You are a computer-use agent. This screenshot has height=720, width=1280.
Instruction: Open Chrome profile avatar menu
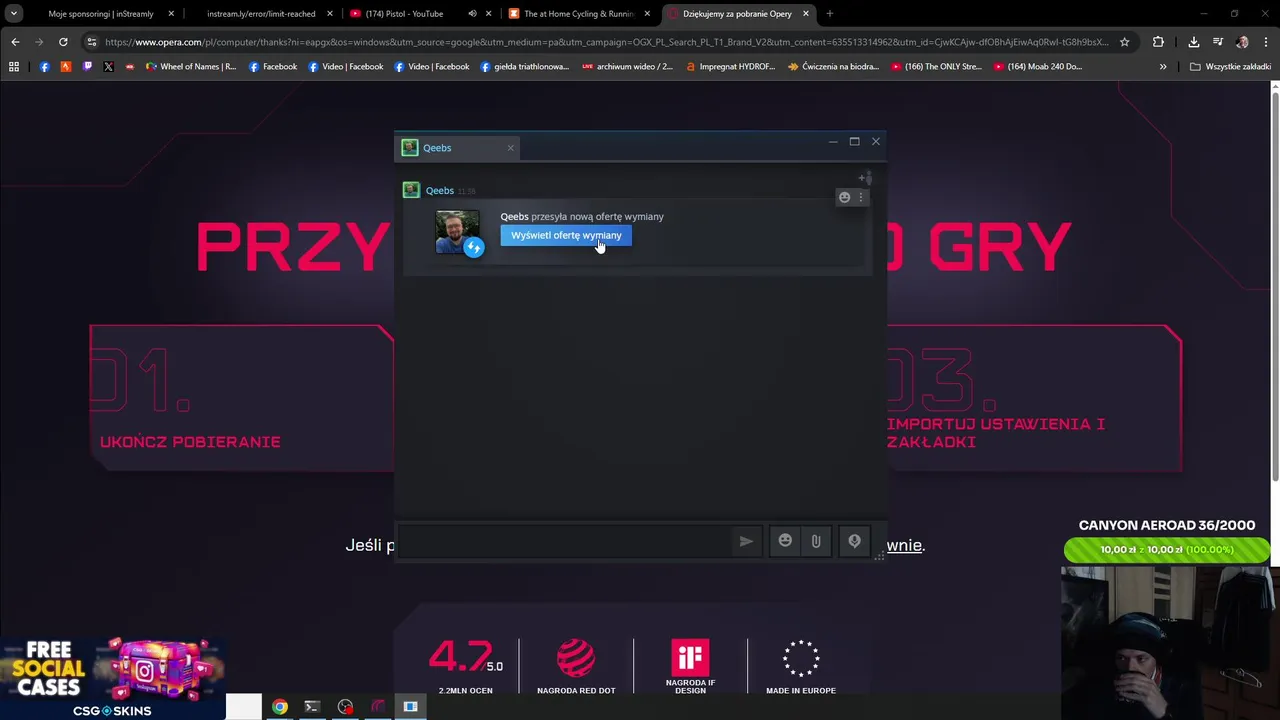point(1242,42)
